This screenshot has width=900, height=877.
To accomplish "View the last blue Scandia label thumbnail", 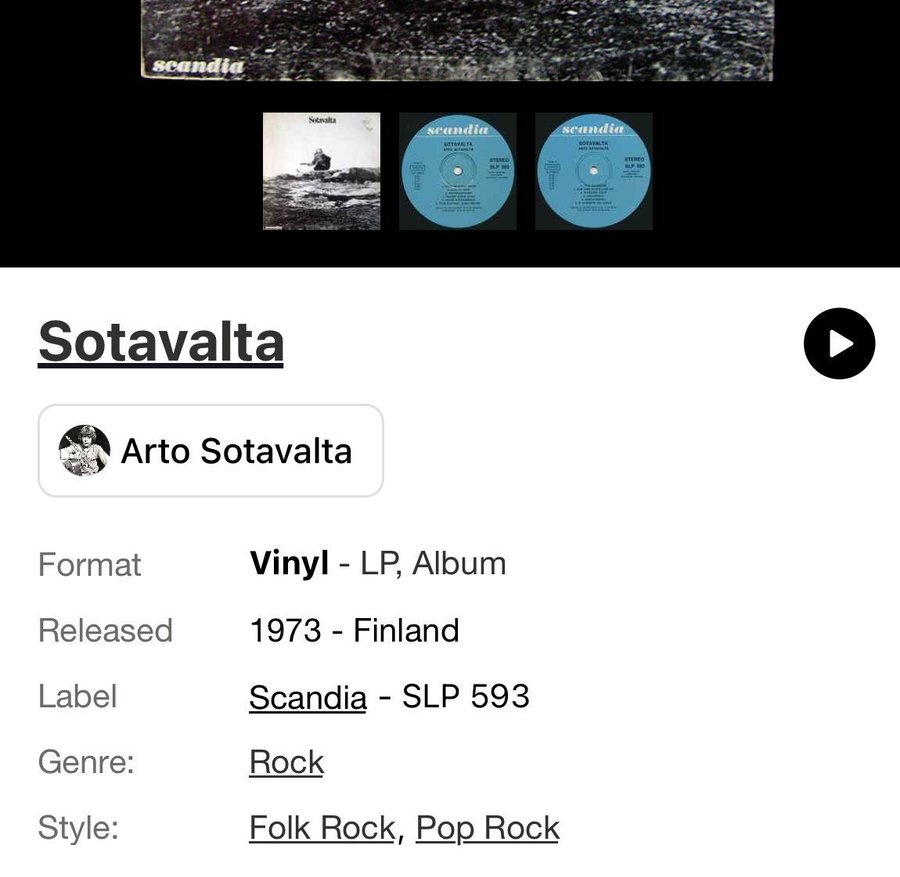I will point(594,171).
